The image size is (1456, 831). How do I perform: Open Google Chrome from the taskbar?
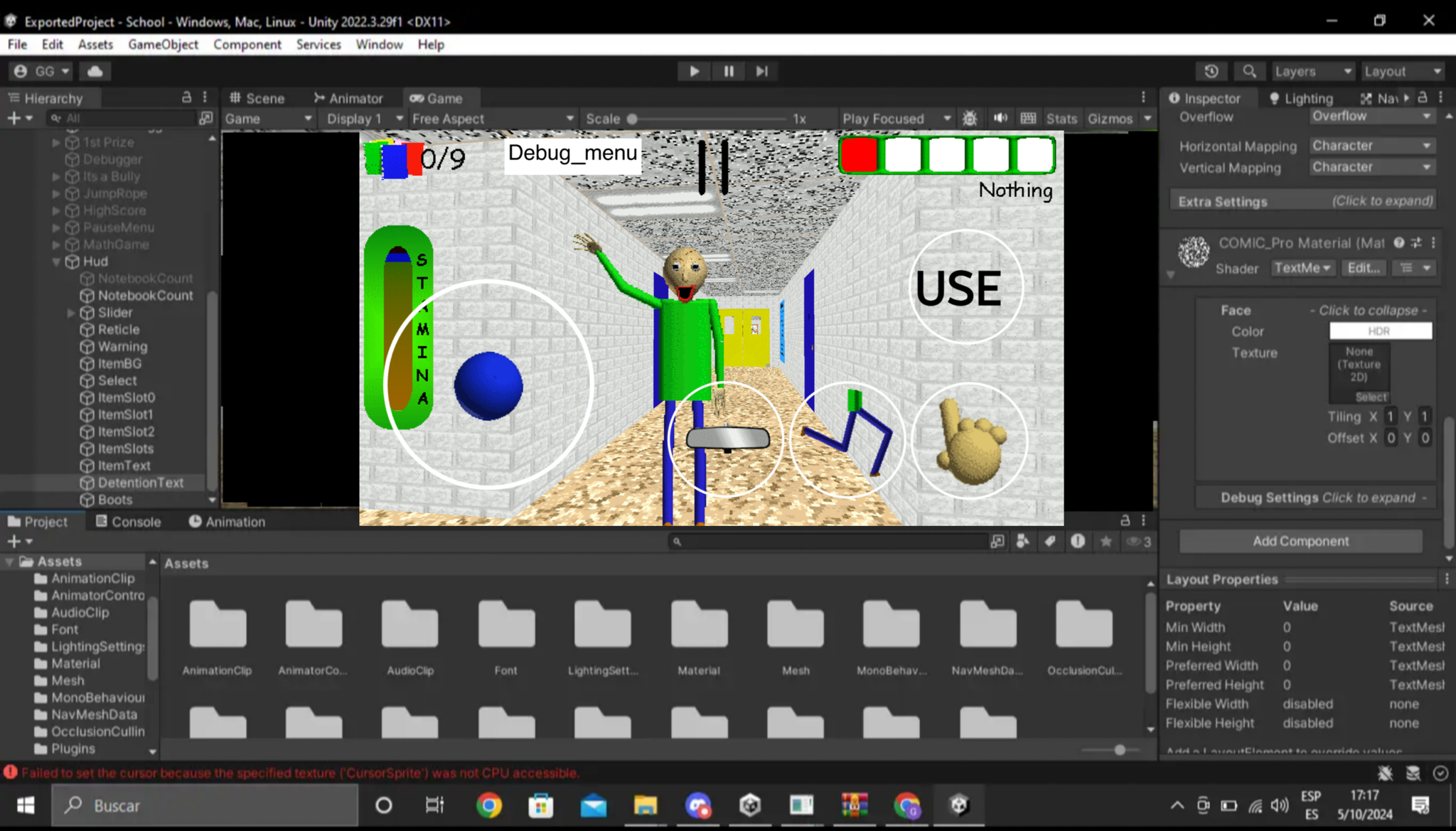click(x=489, y=805)
